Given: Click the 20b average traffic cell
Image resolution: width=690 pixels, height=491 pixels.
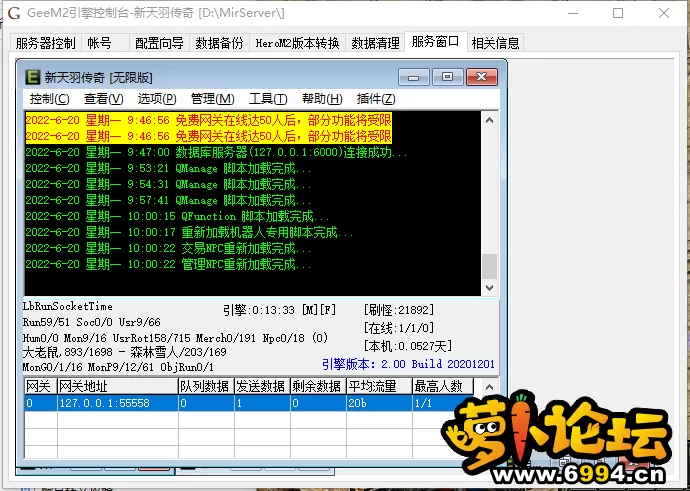Looking at the screenshot, I should [379, 403].
